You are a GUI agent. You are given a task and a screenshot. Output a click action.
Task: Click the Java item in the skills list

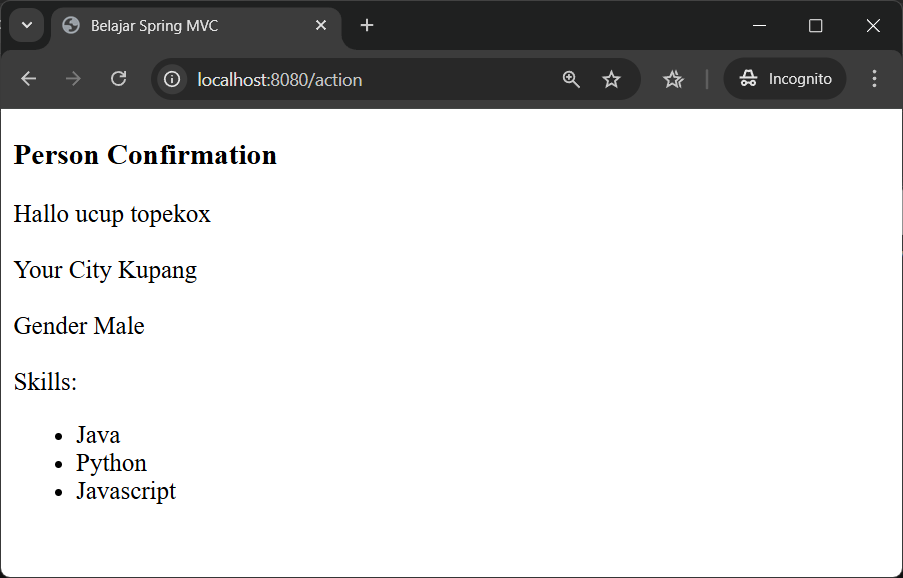pos(97,434)
